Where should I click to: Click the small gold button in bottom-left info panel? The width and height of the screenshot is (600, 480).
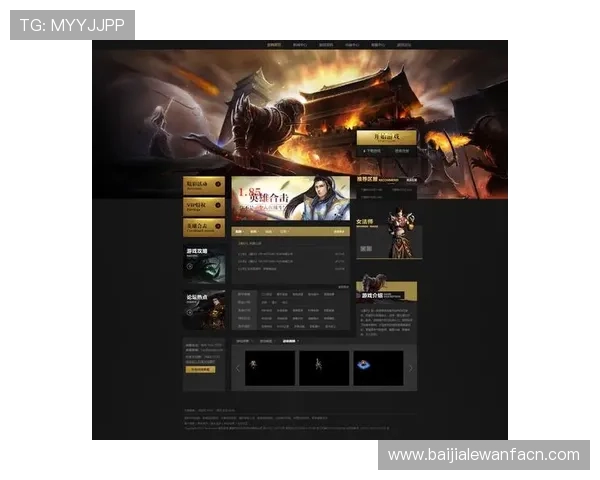click(200, 370)
